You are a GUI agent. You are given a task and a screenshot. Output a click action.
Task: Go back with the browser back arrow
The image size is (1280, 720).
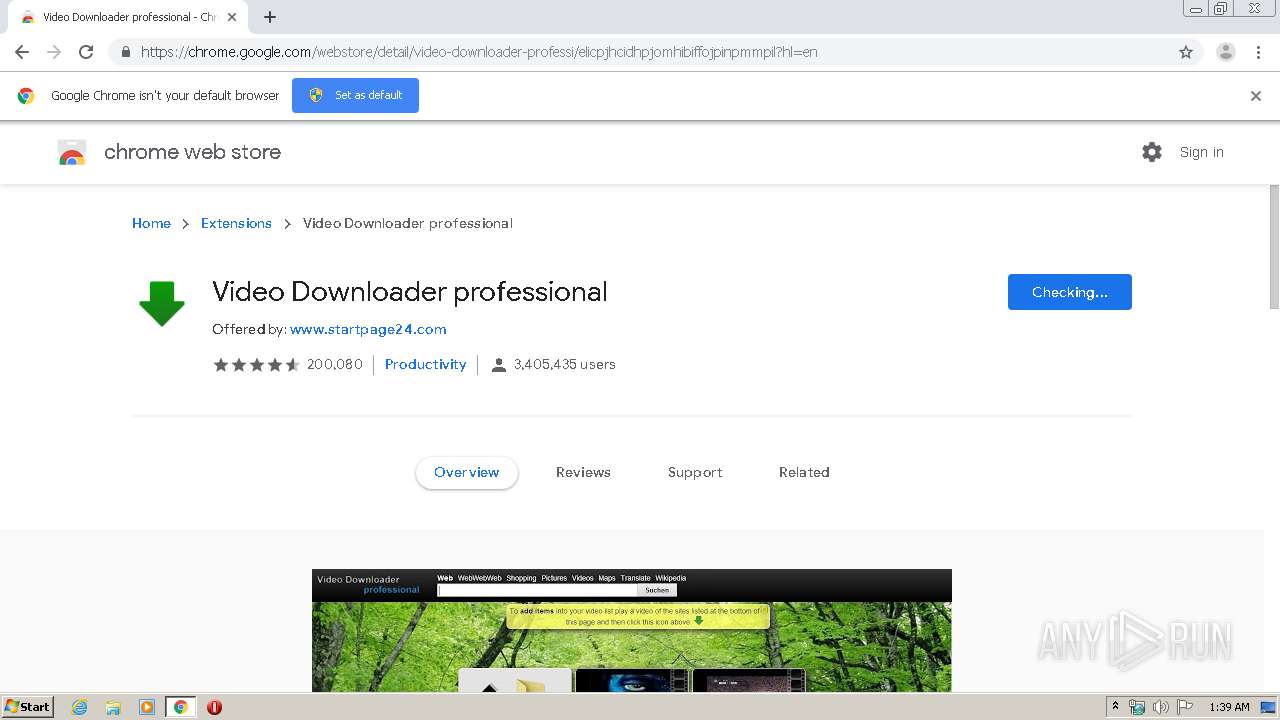tap(22, 52)
